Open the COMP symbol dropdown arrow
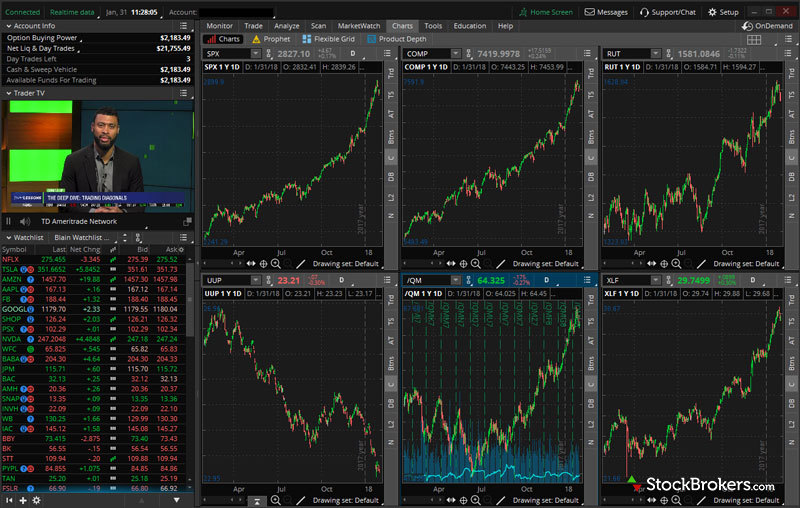Viewport: 800px width, 508px height. coord(455,54)
